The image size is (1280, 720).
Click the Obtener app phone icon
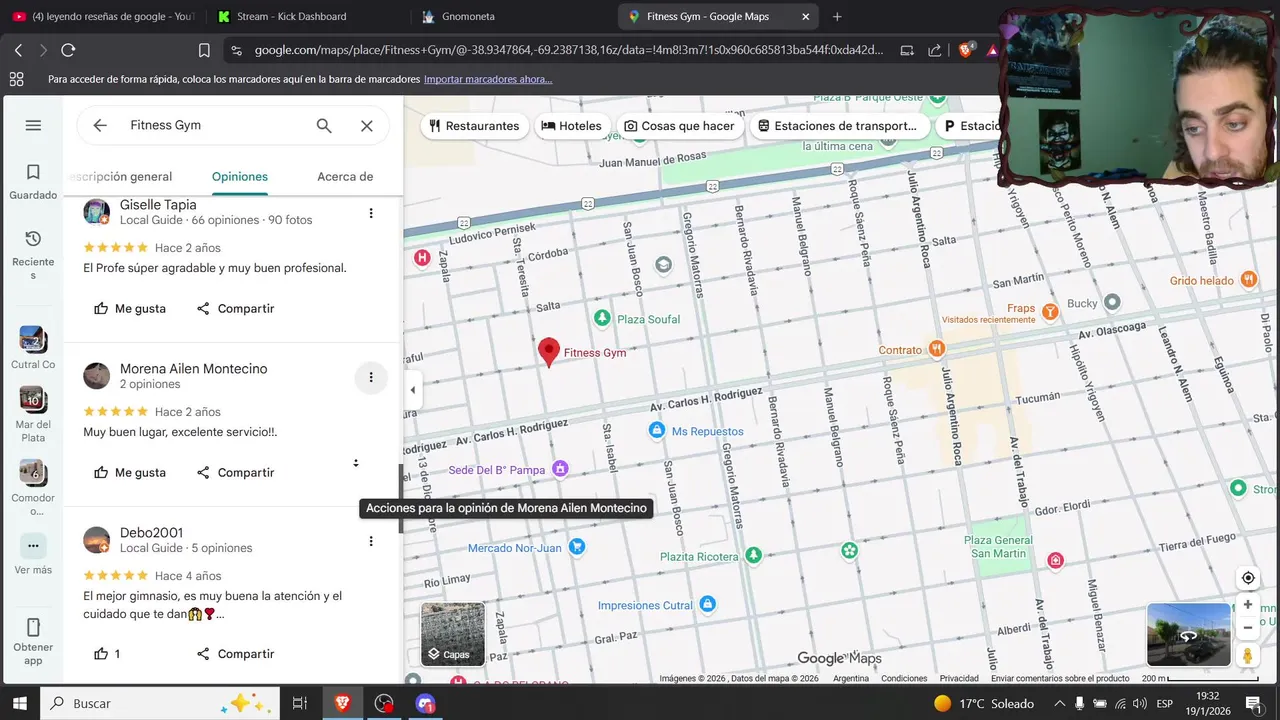click(33, 627)
